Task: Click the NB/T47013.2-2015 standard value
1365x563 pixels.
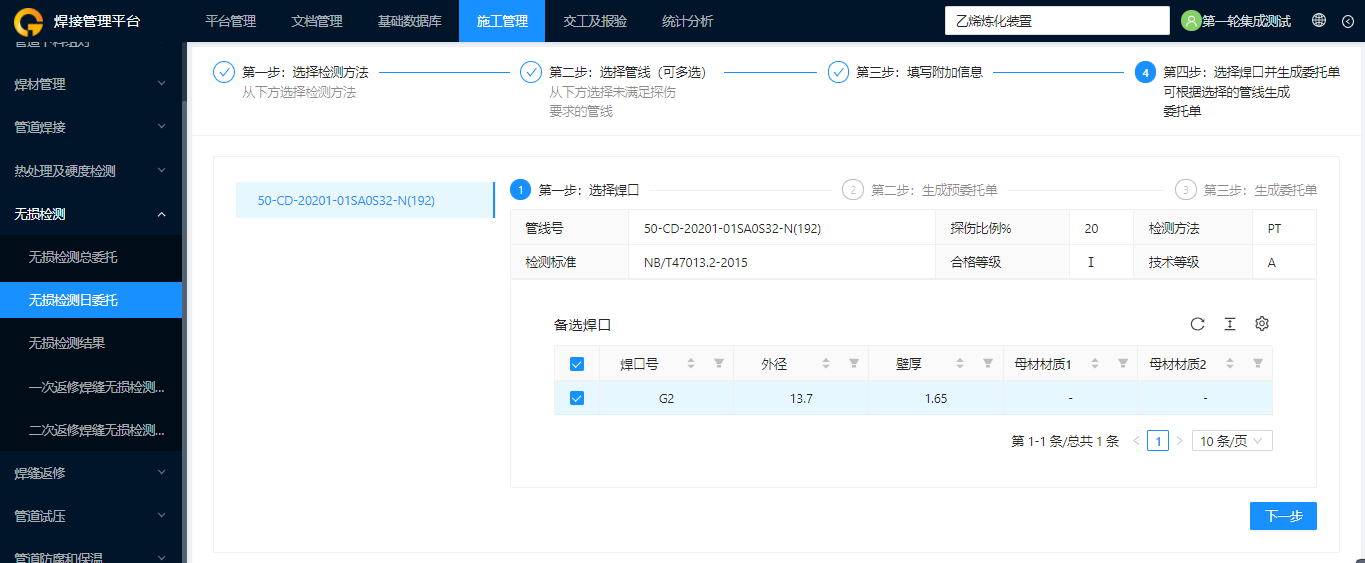Action: (x=696, y=263)
